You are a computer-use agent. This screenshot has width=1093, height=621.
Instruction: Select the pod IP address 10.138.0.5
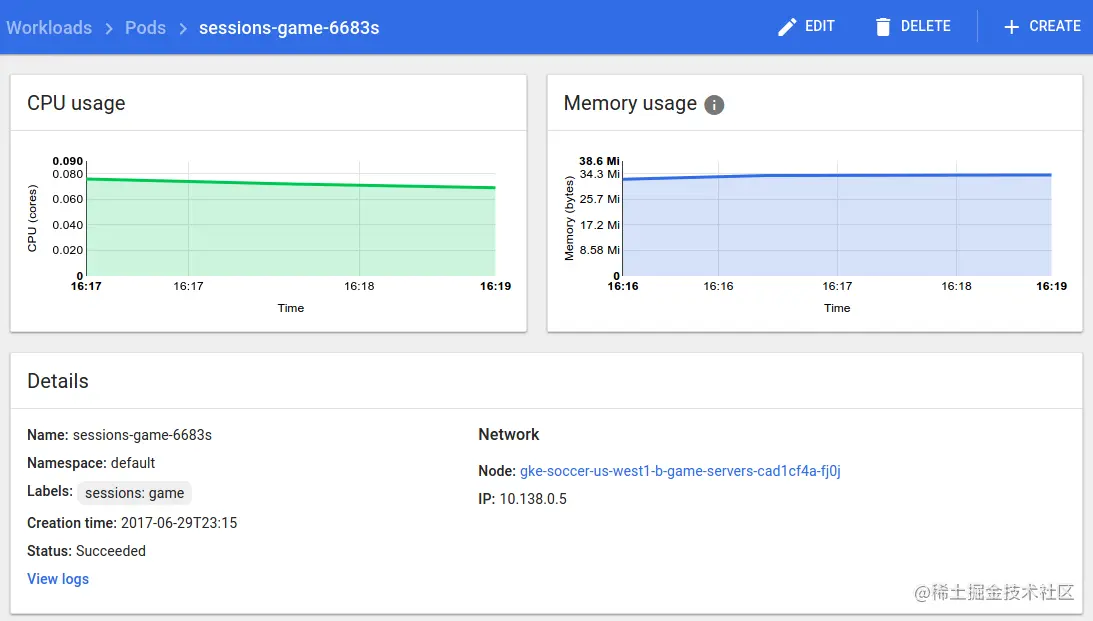525,498
